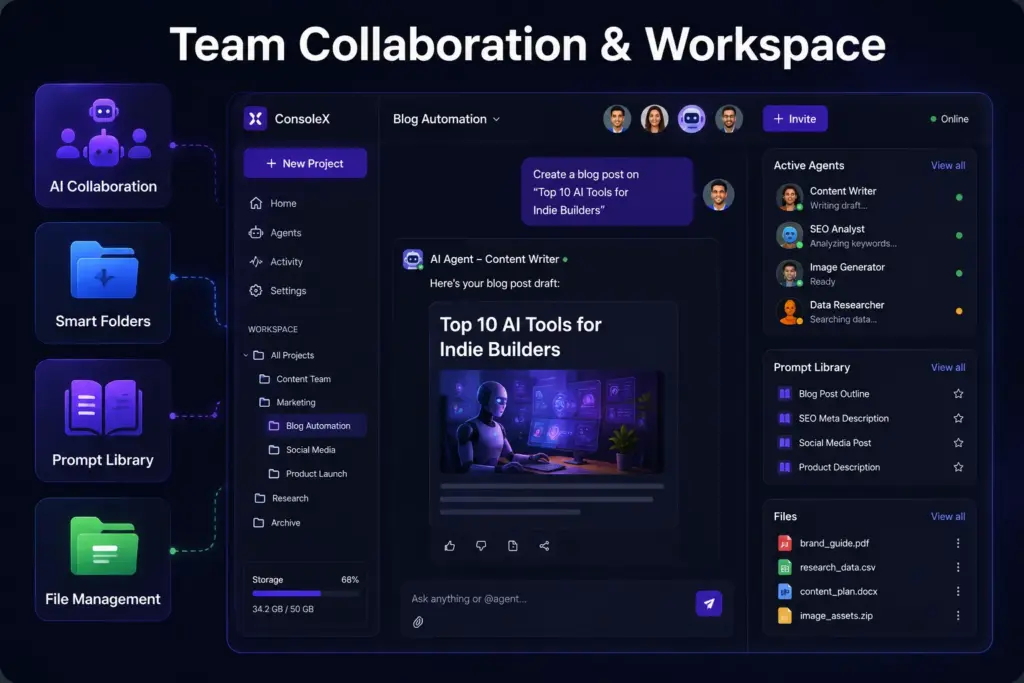
Task: Select the Research folder
Action: [x=281, y=498]
